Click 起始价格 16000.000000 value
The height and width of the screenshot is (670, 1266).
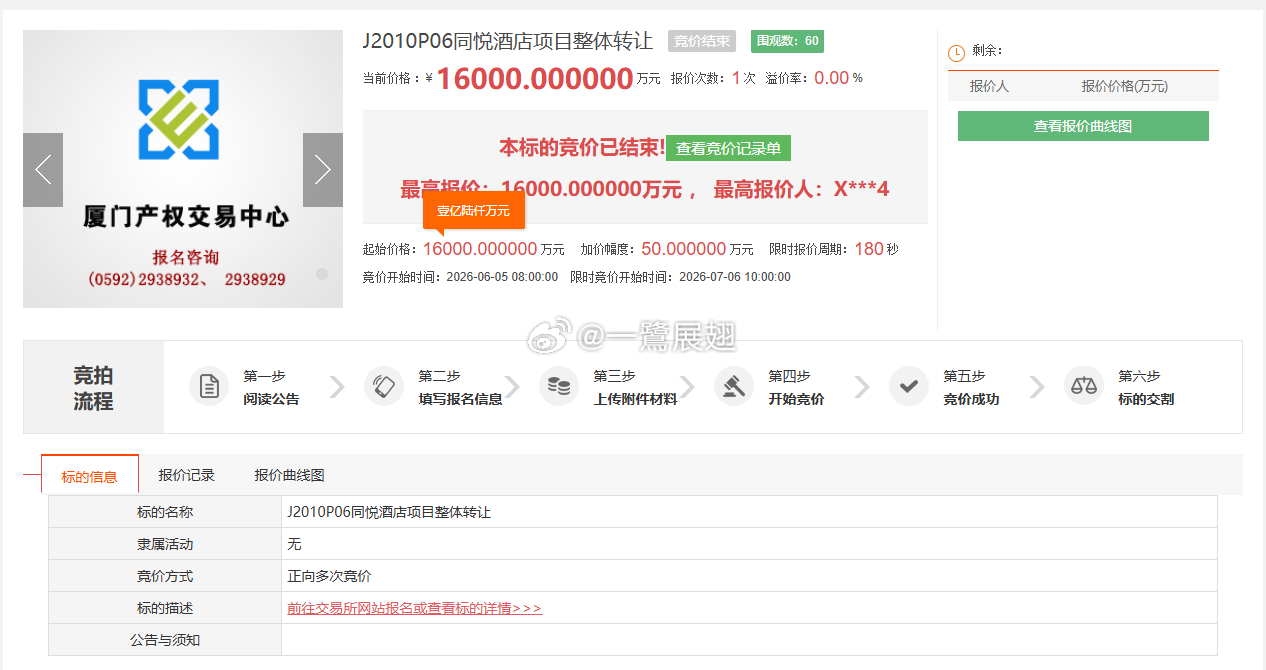pos(480,249)
